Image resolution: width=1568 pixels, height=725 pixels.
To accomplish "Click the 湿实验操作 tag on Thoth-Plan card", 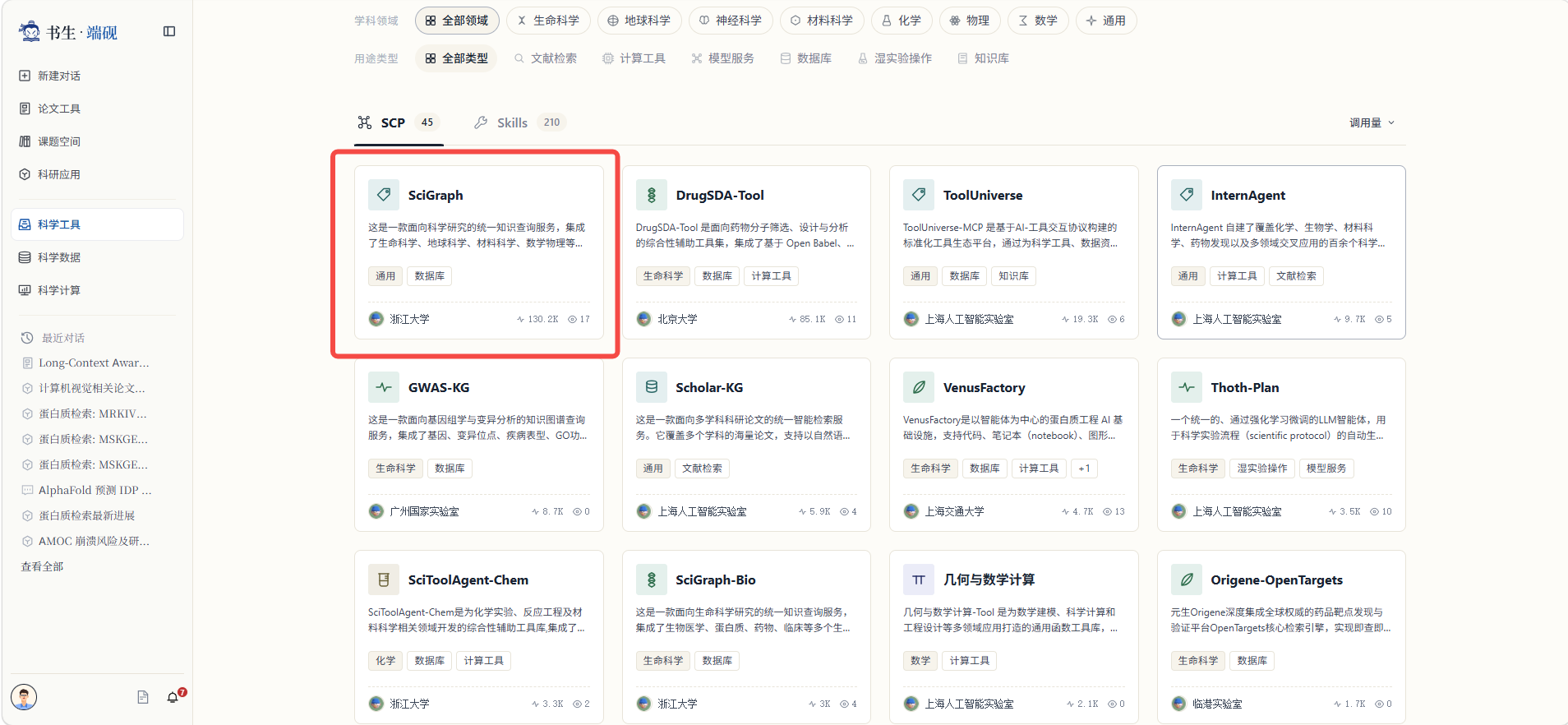I will (1262, 469).
